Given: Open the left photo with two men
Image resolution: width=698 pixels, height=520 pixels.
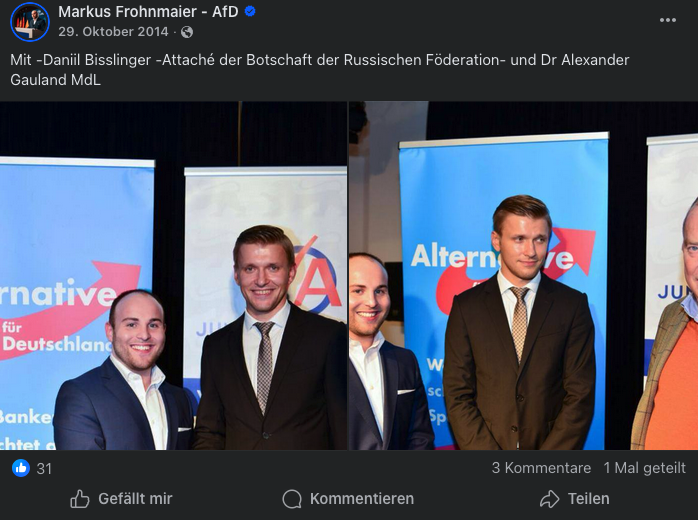Looking at the screenshot, I should pos(173,276).
